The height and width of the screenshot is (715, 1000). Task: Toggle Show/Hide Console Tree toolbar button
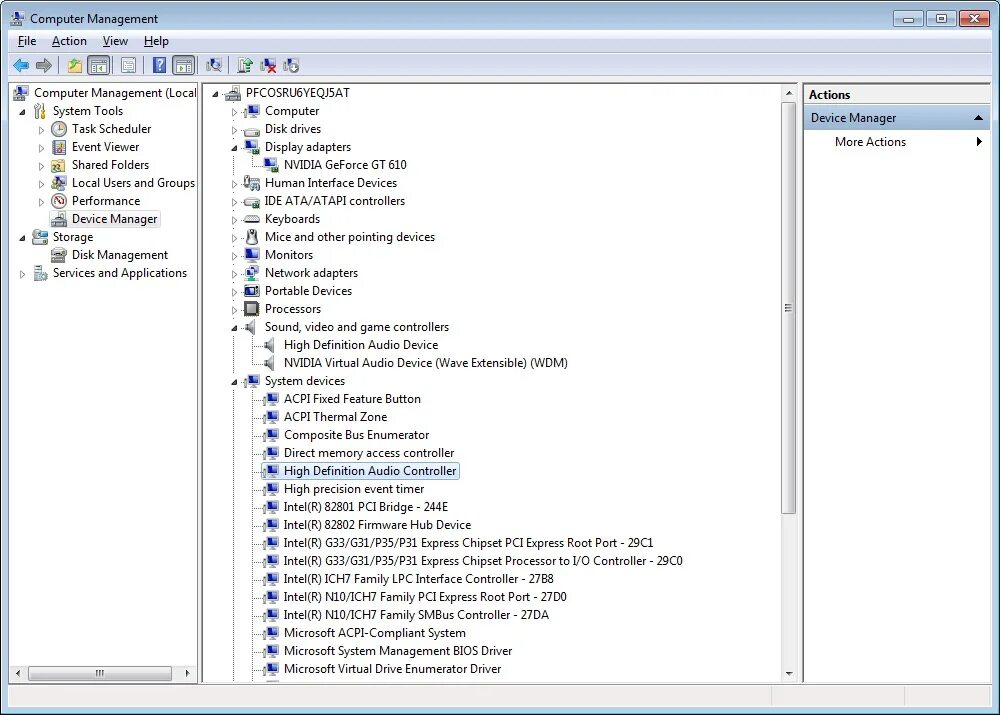[99, 65]
